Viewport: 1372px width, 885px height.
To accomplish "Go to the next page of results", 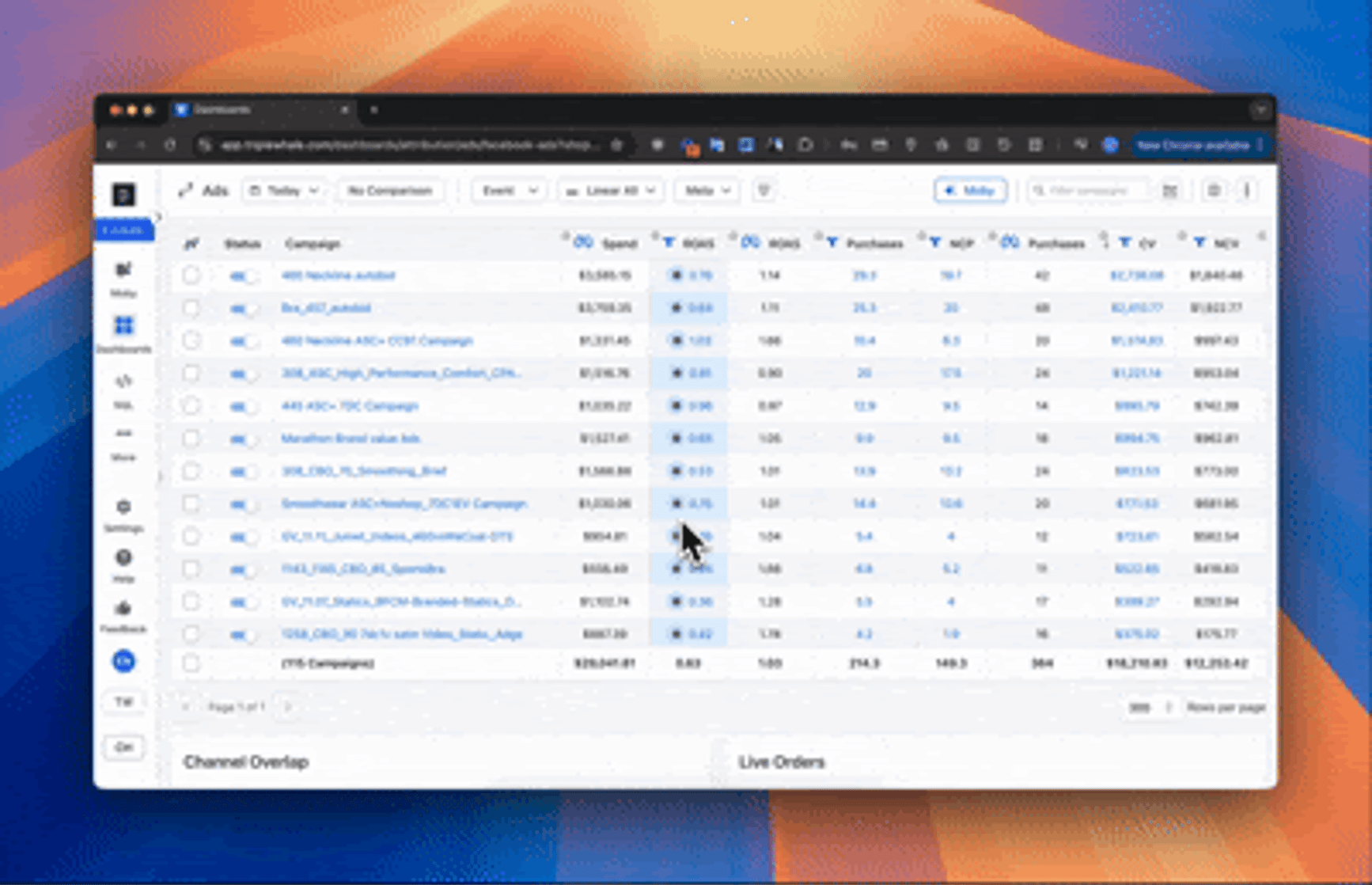I will point(288,707).
